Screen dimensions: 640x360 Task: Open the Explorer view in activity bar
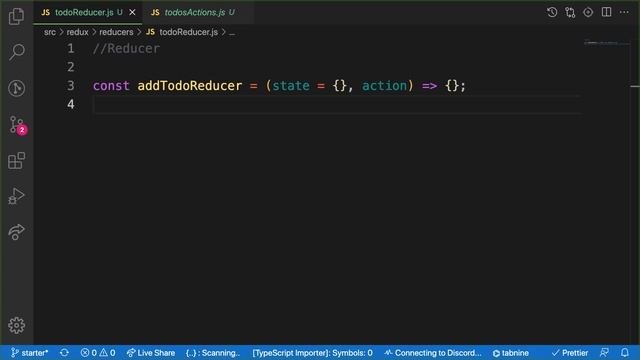point(16,16)
